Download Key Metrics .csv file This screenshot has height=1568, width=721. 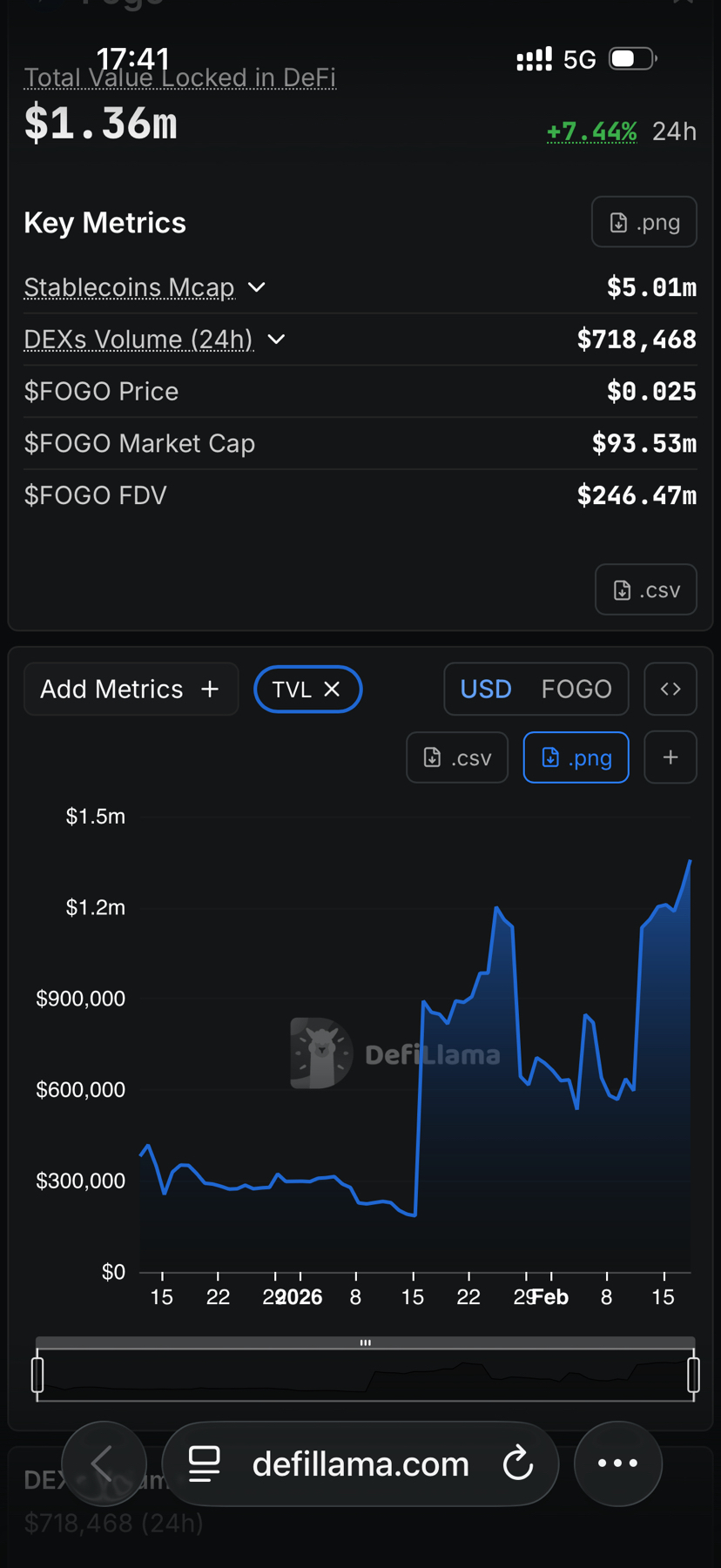tap(645, 589)
